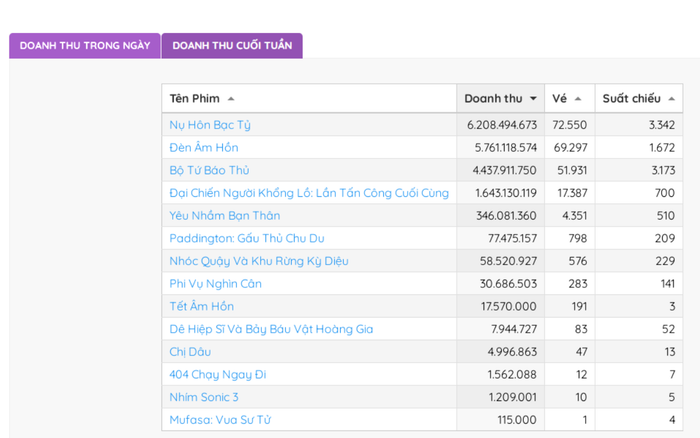
Task: Click Doanh thu sort descending arrow
Action: coord(533,99)
